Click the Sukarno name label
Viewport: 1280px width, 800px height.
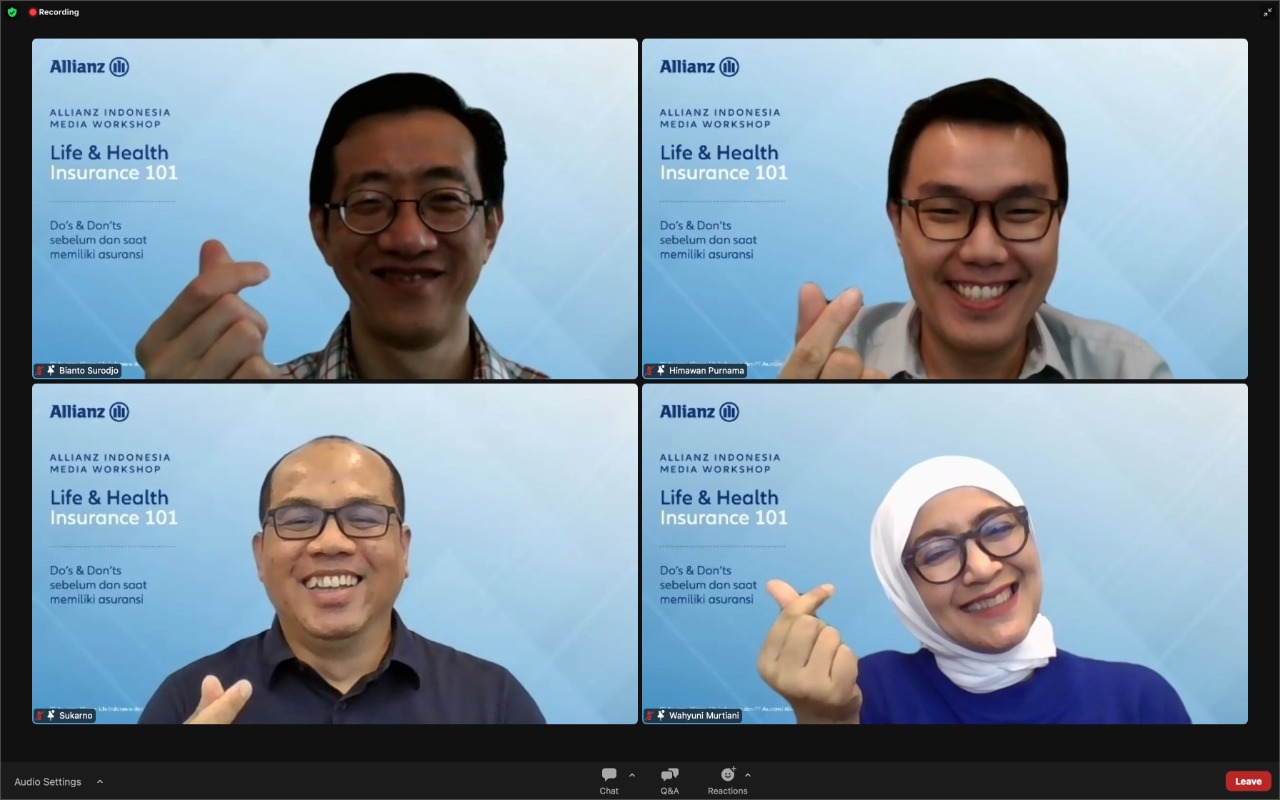(x=76, y=715)
